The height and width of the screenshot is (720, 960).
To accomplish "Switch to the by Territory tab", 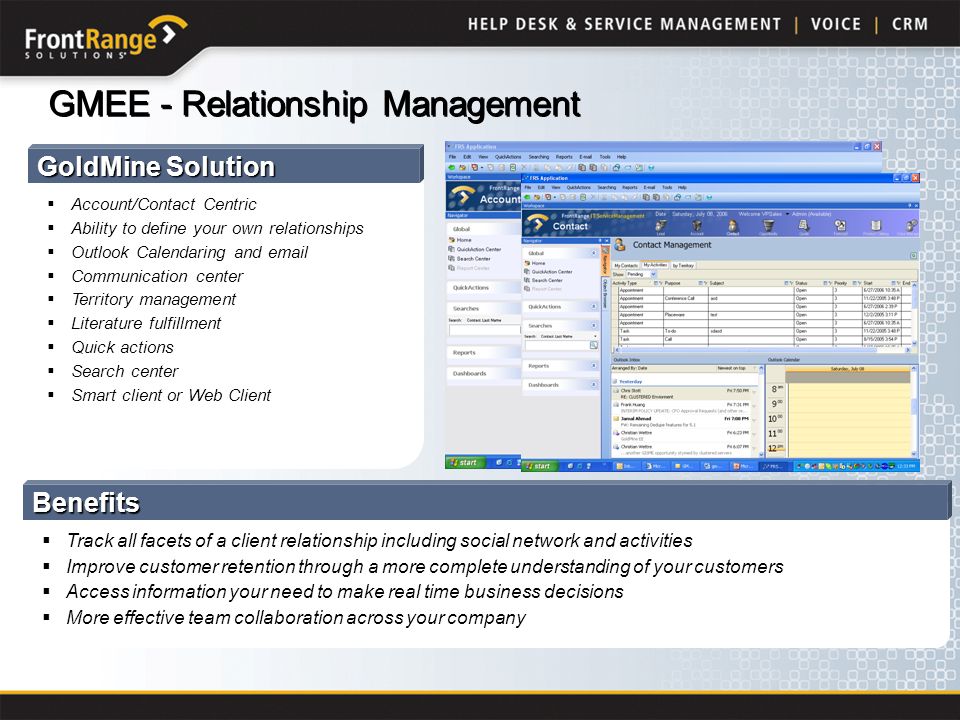I will [x=683, y=265].
